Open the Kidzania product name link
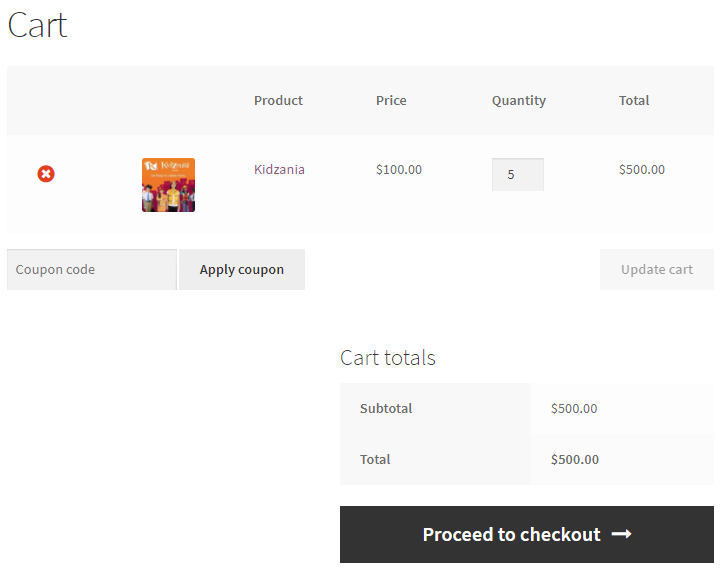Viewport: 721px width, 569px height. pos(279,169)
